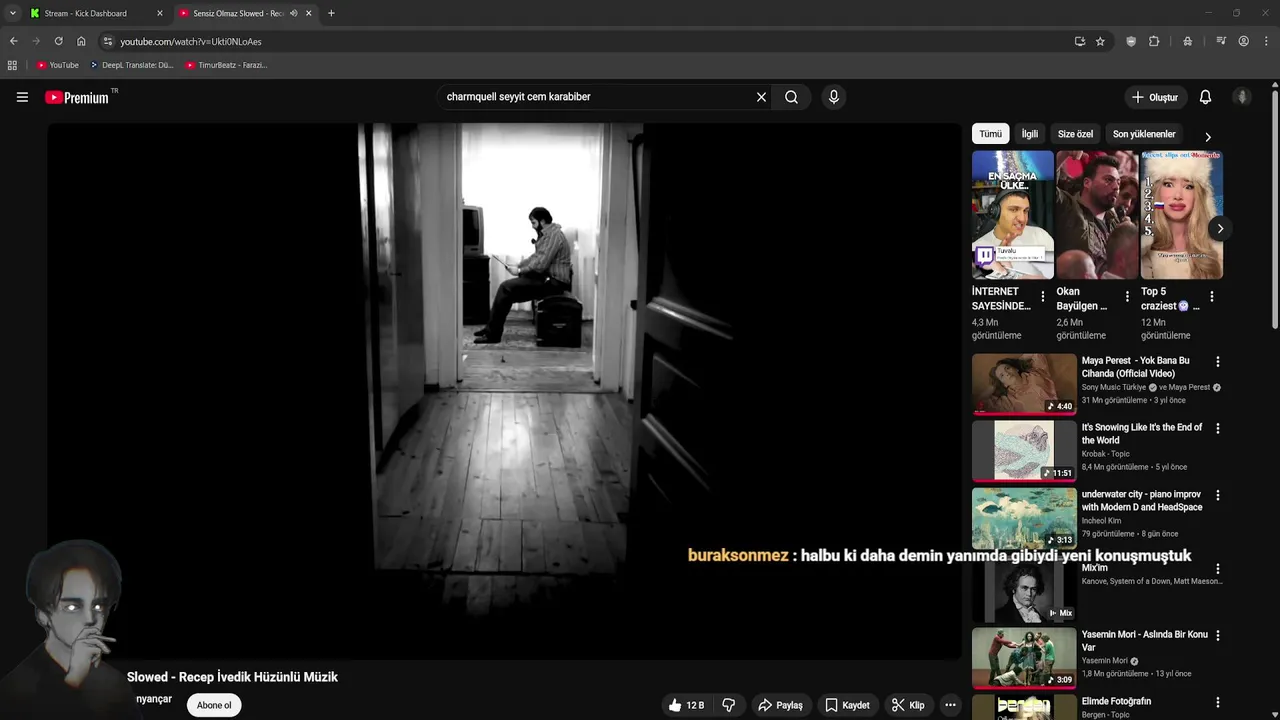
Task: Select the Tümü filter chip
Action: [x=990, y=134]
